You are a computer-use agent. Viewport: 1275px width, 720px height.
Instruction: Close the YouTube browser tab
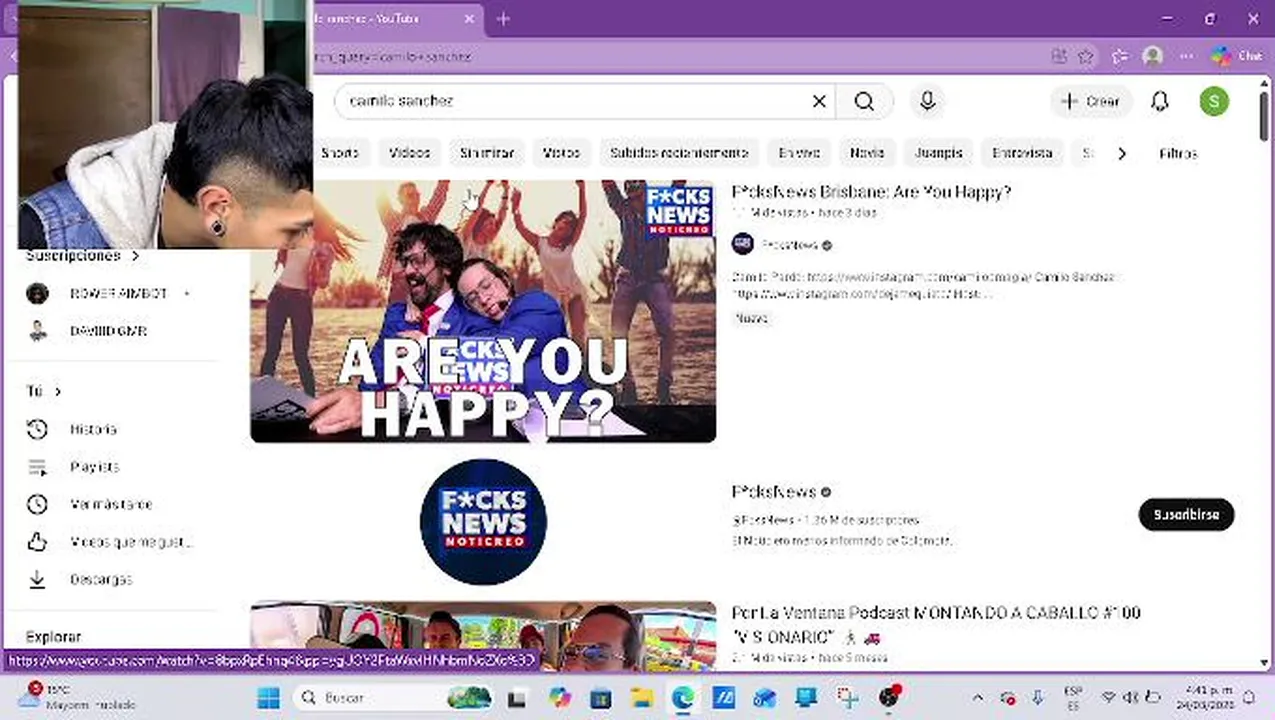pos(470,19)
